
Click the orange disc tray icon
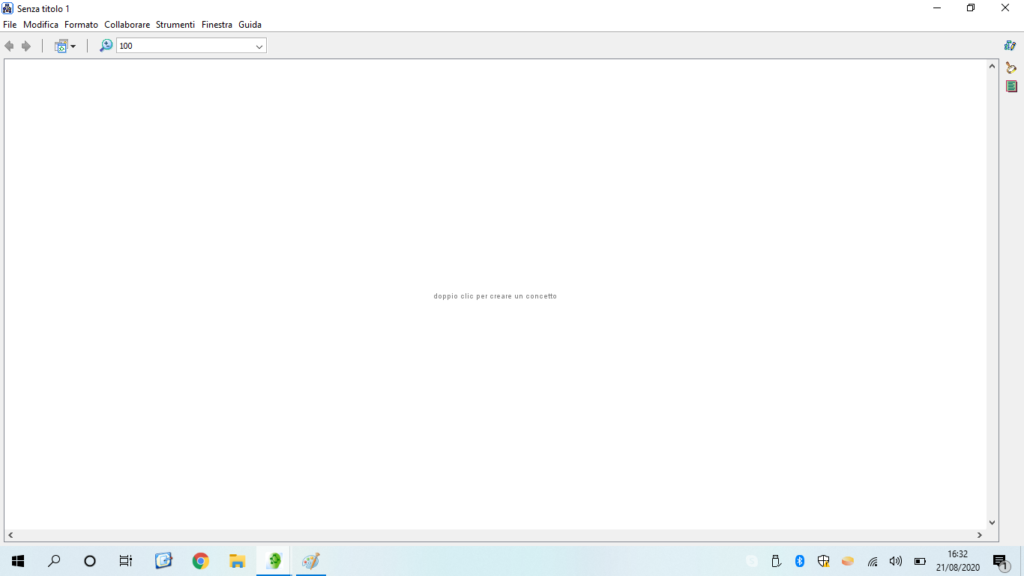pos(848,561)
